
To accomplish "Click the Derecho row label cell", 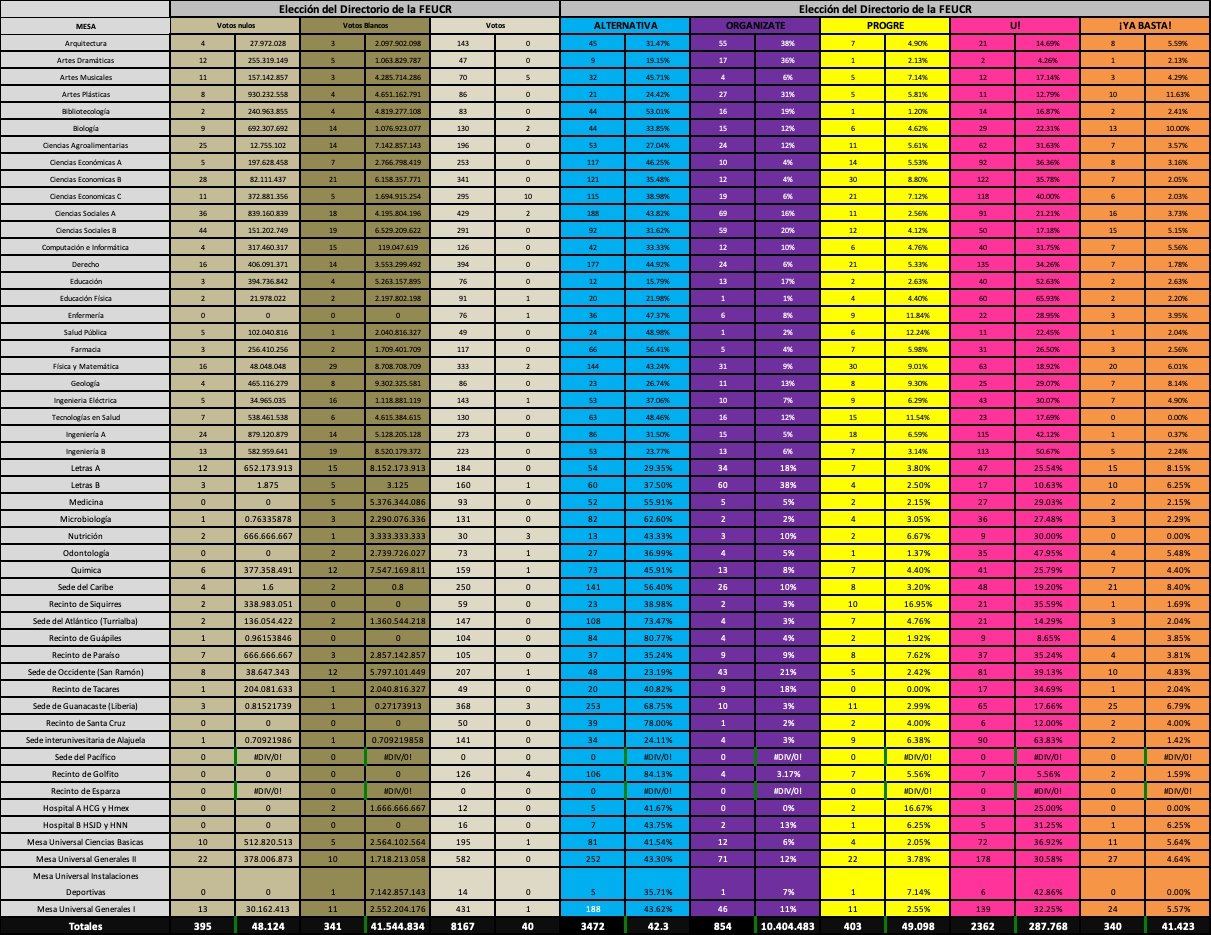I will (86, 264).
